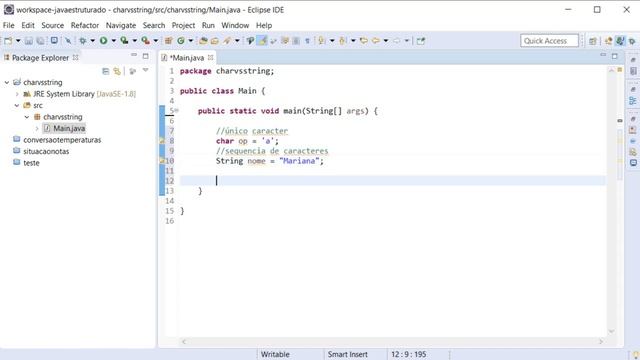Minimize the Package Explorer view
Viewport: 640px width, 360px height.
pyautogui.click(x=134, y=55)
